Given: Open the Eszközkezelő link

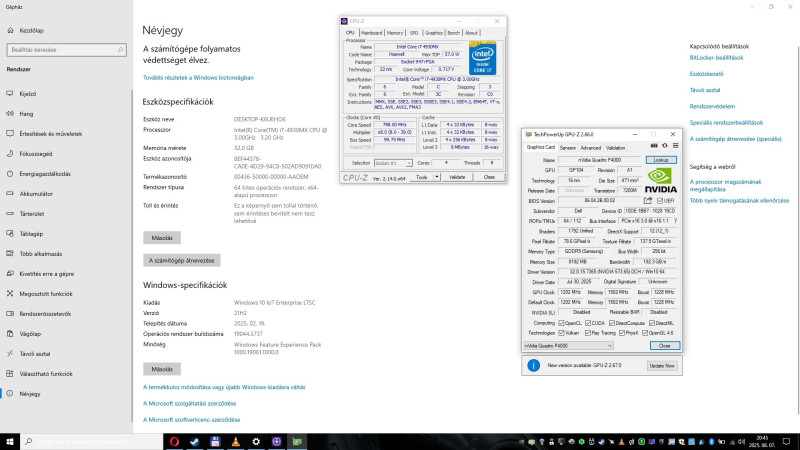Looking at the screenshot, I should coord(706,74).
